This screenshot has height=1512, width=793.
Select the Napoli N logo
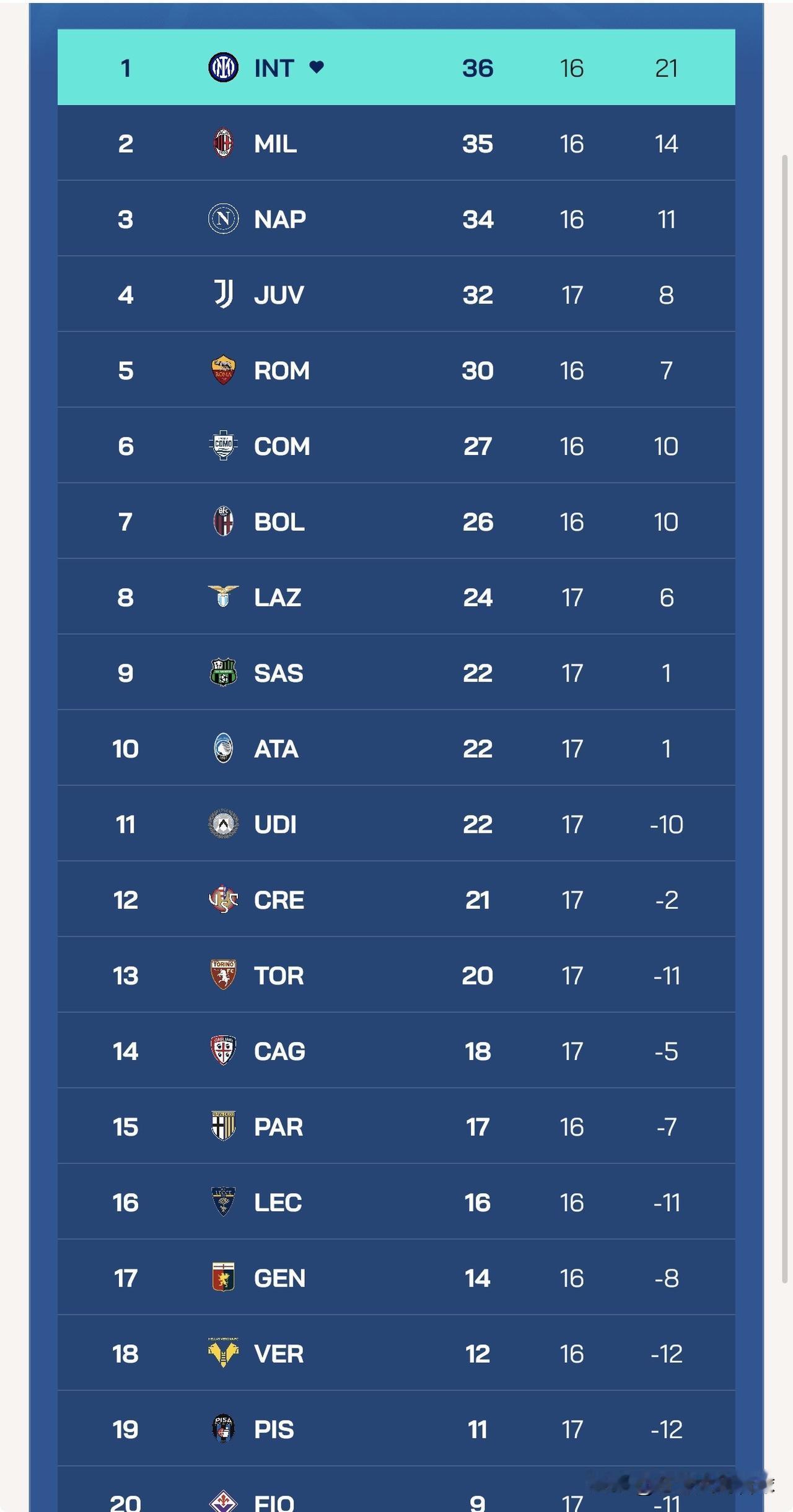click(223, 219)
